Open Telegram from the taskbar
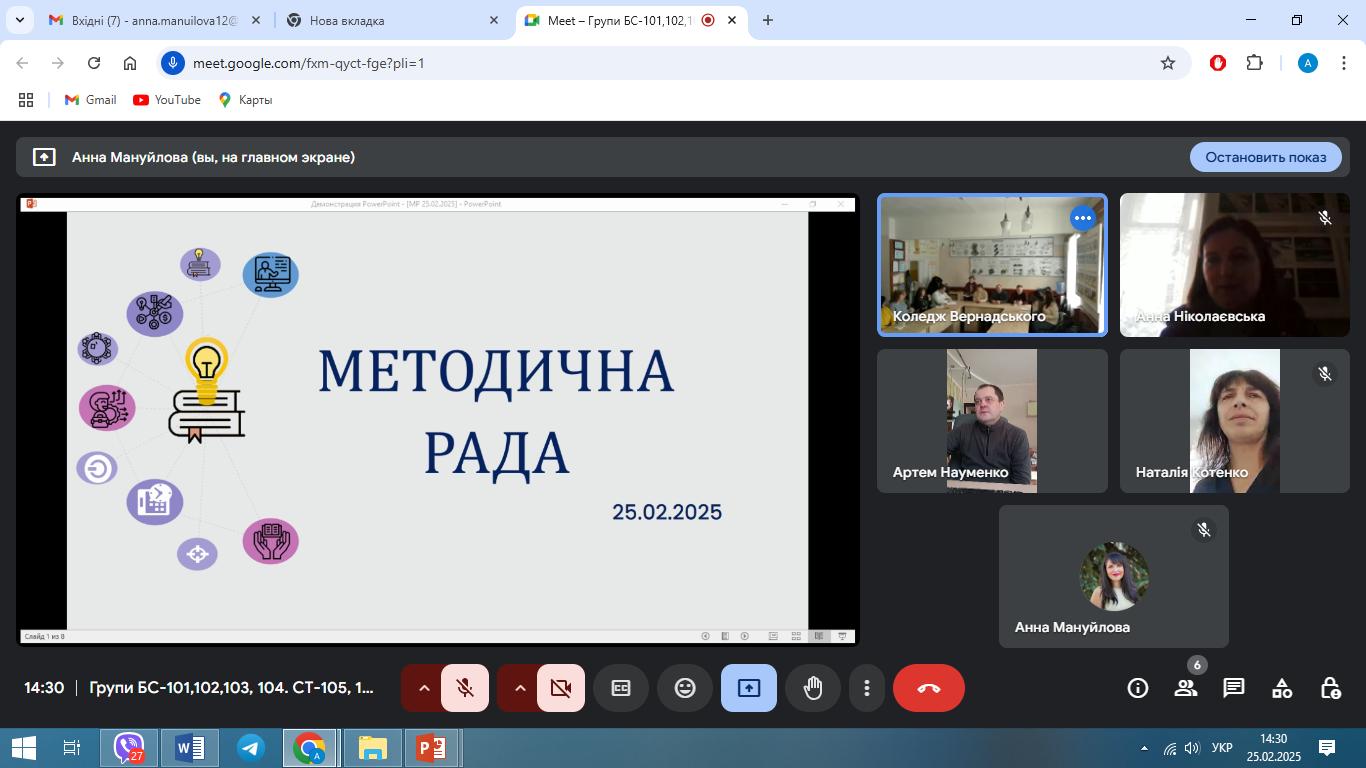The height and width of the screenshot is (768, 1366). click(x=251, y=748)
